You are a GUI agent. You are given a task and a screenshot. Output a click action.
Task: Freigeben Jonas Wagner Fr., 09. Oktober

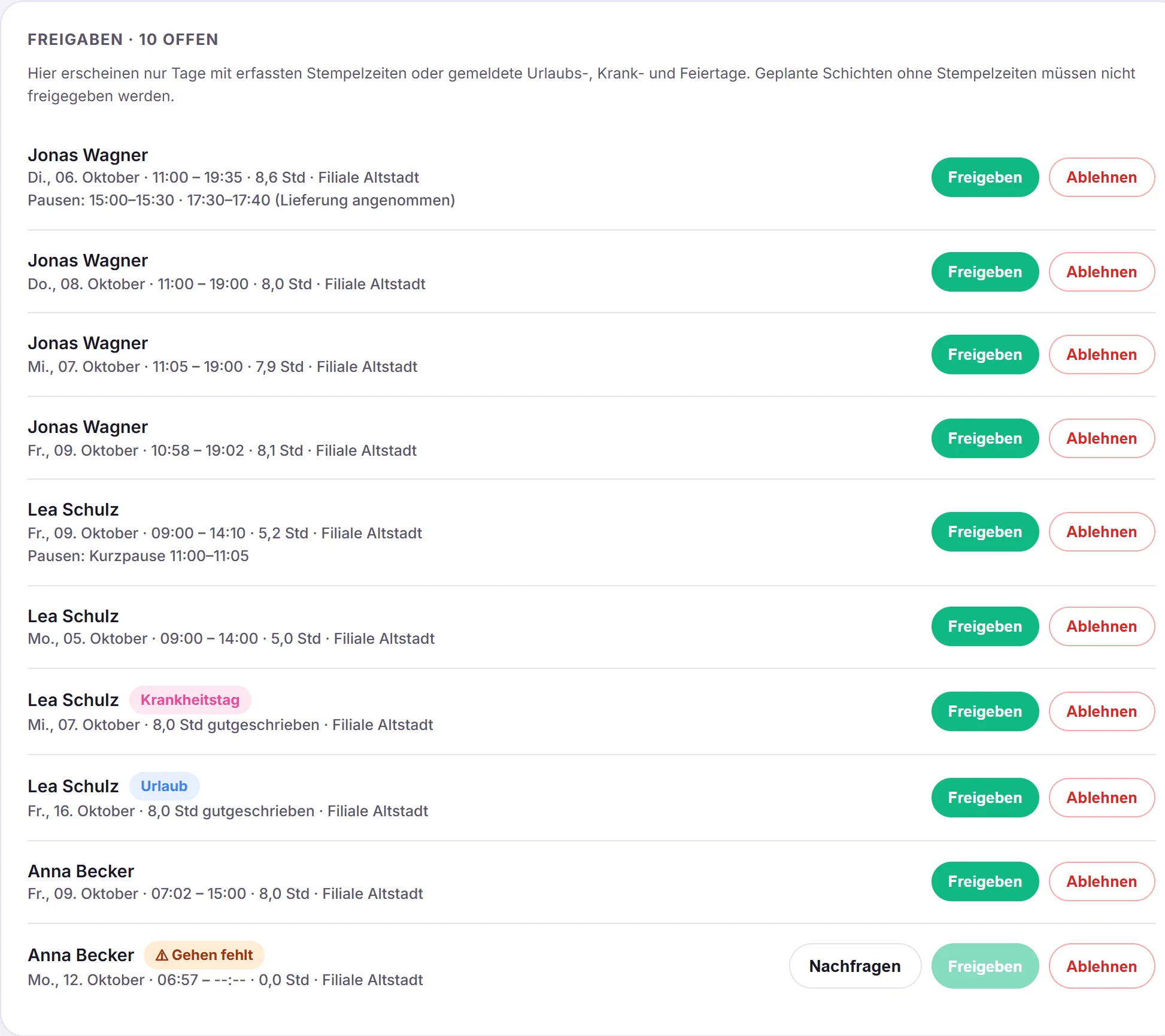point(985,438)
